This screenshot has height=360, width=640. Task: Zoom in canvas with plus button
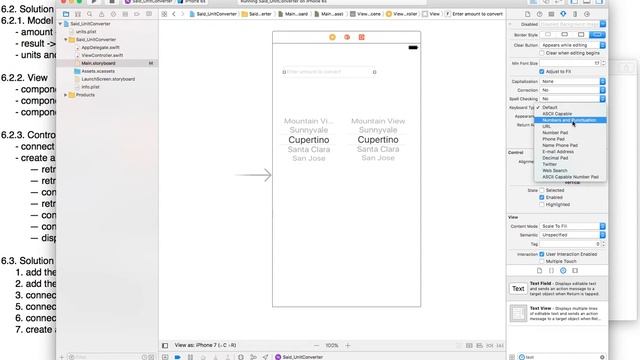348,345
